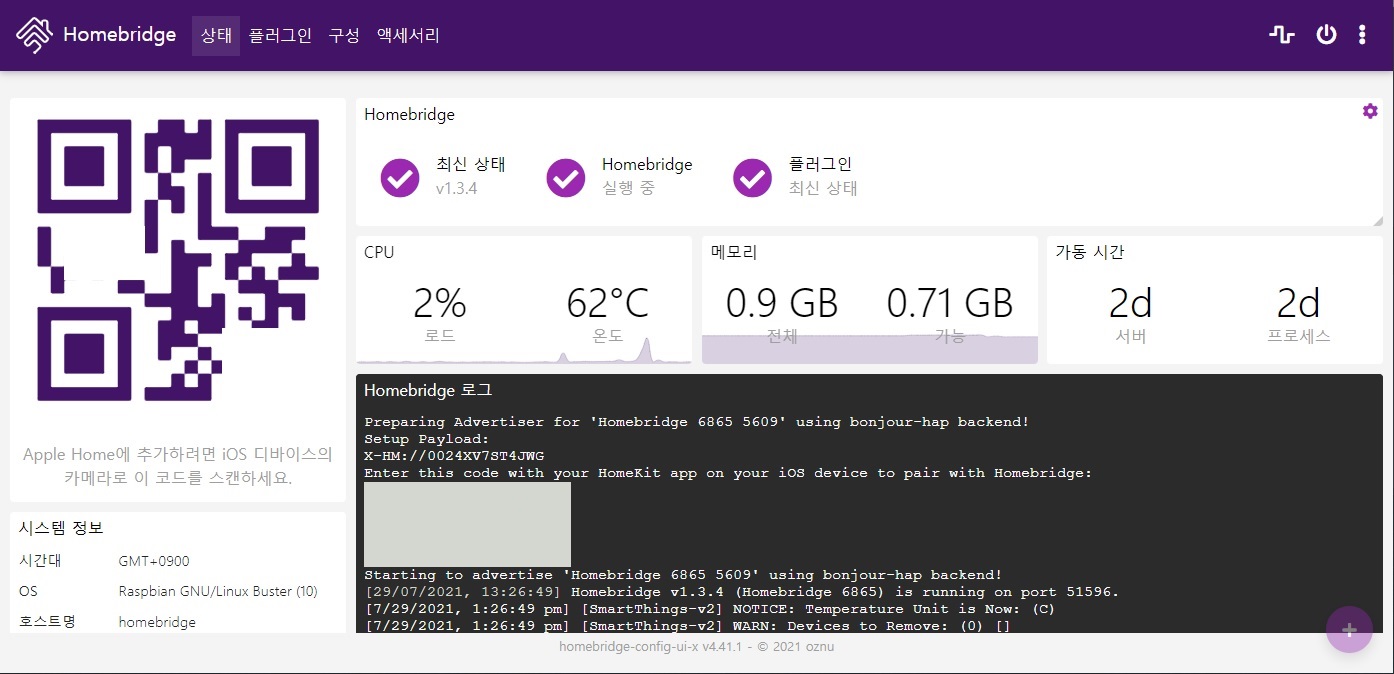Viewport: 1394px width, 674px height.
Task: Click the checkmark icon for 최신 상태
Action: [x=400, y=178]
